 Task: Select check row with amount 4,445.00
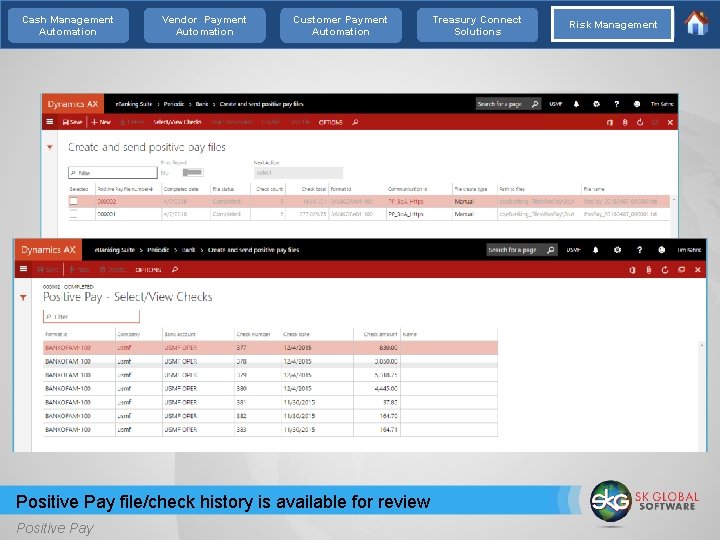coord(270,388)
